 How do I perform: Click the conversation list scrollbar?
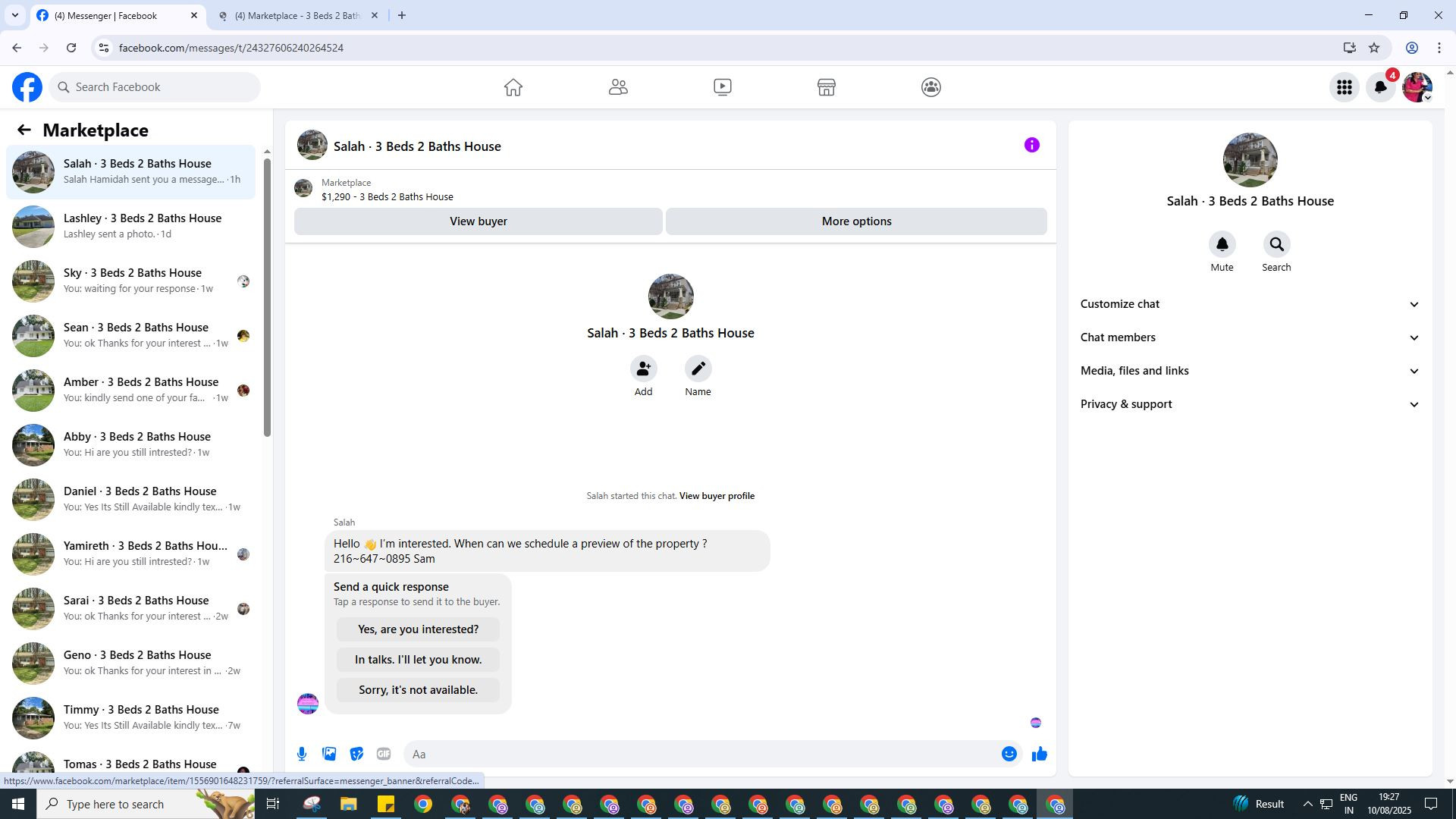267,296
